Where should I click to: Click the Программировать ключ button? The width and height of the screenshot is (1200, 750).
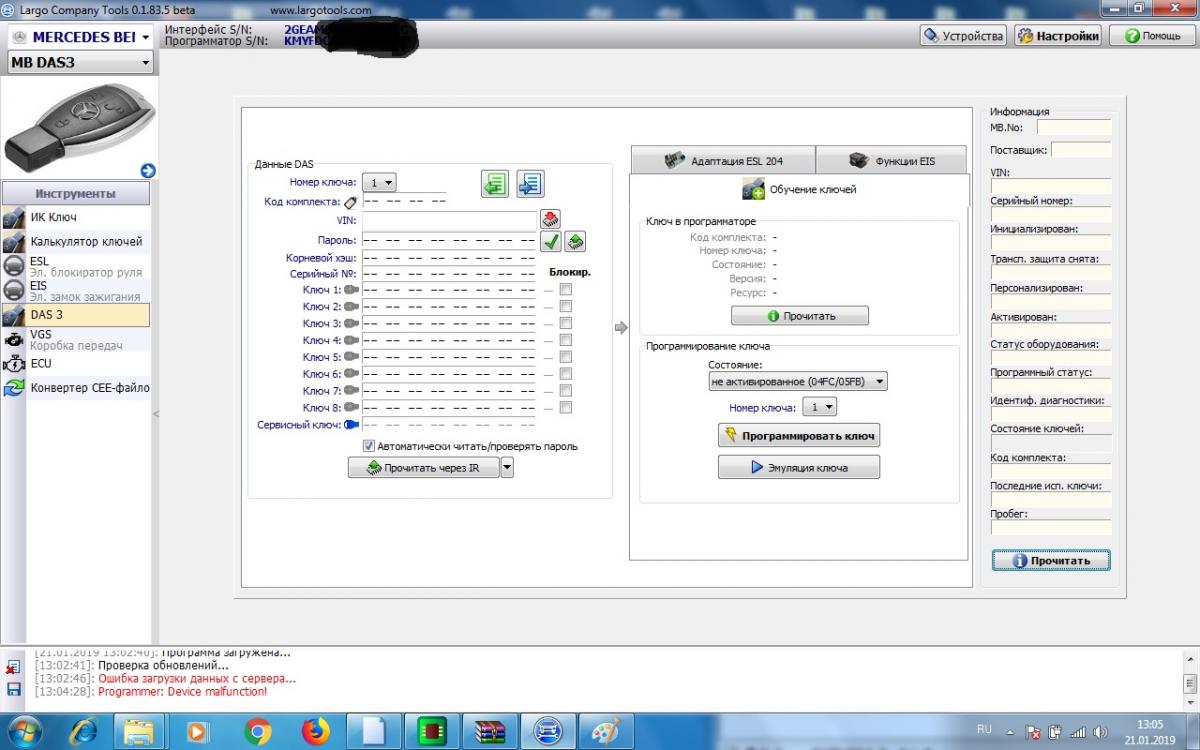coord(799,435)
